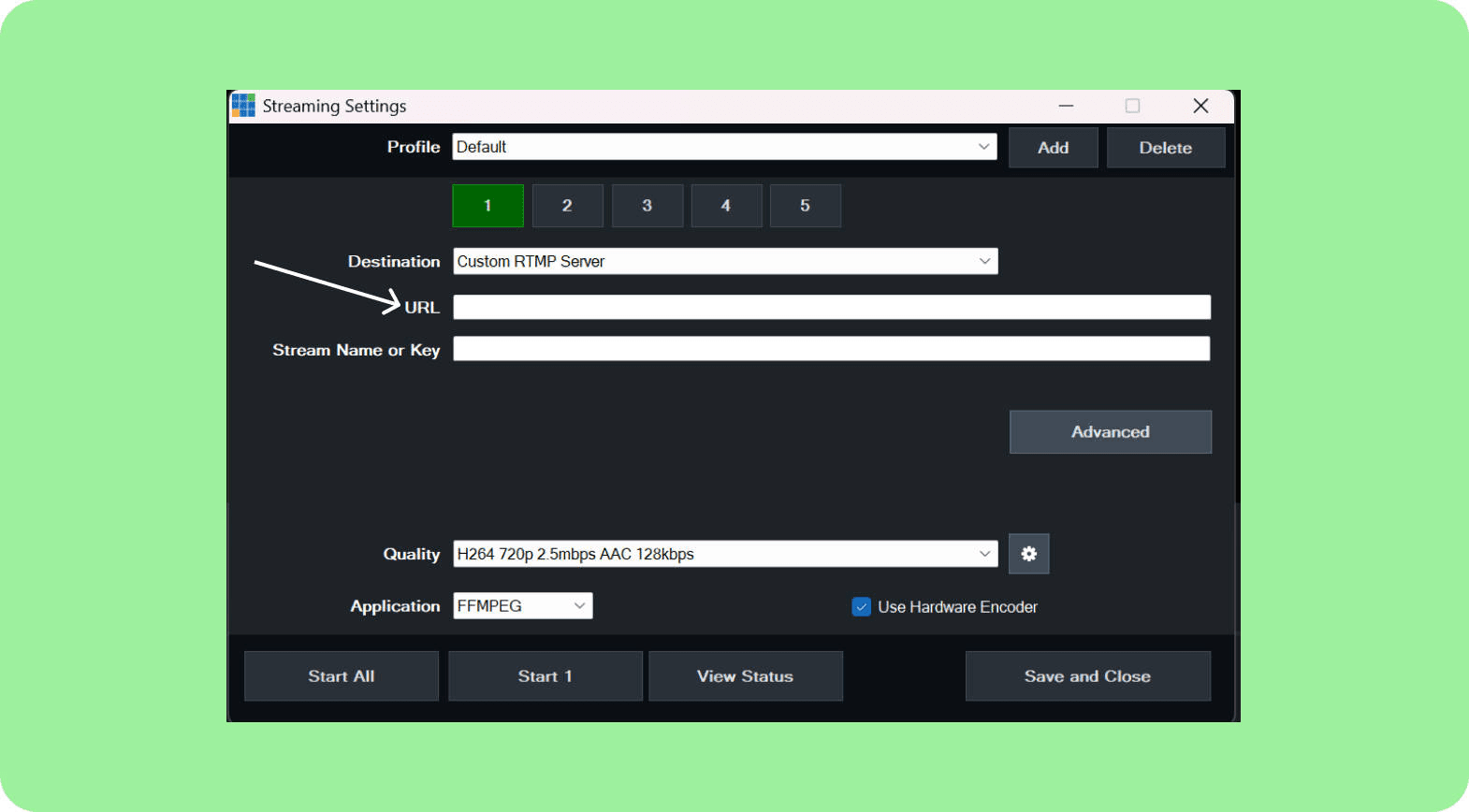Open View Status
The width and height of the screenshot is (1469, 812).
[746, 676]
